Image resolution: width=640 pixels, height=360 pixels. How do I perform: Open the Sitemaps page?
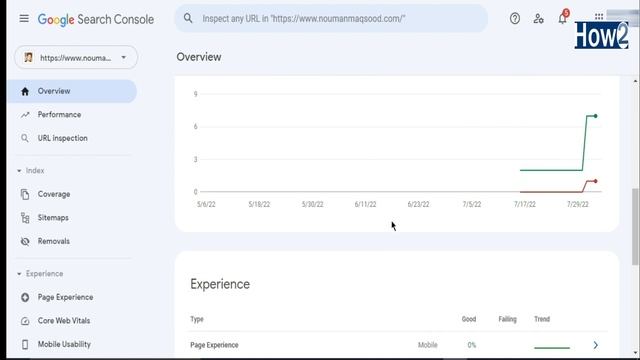tap(53, 218)
